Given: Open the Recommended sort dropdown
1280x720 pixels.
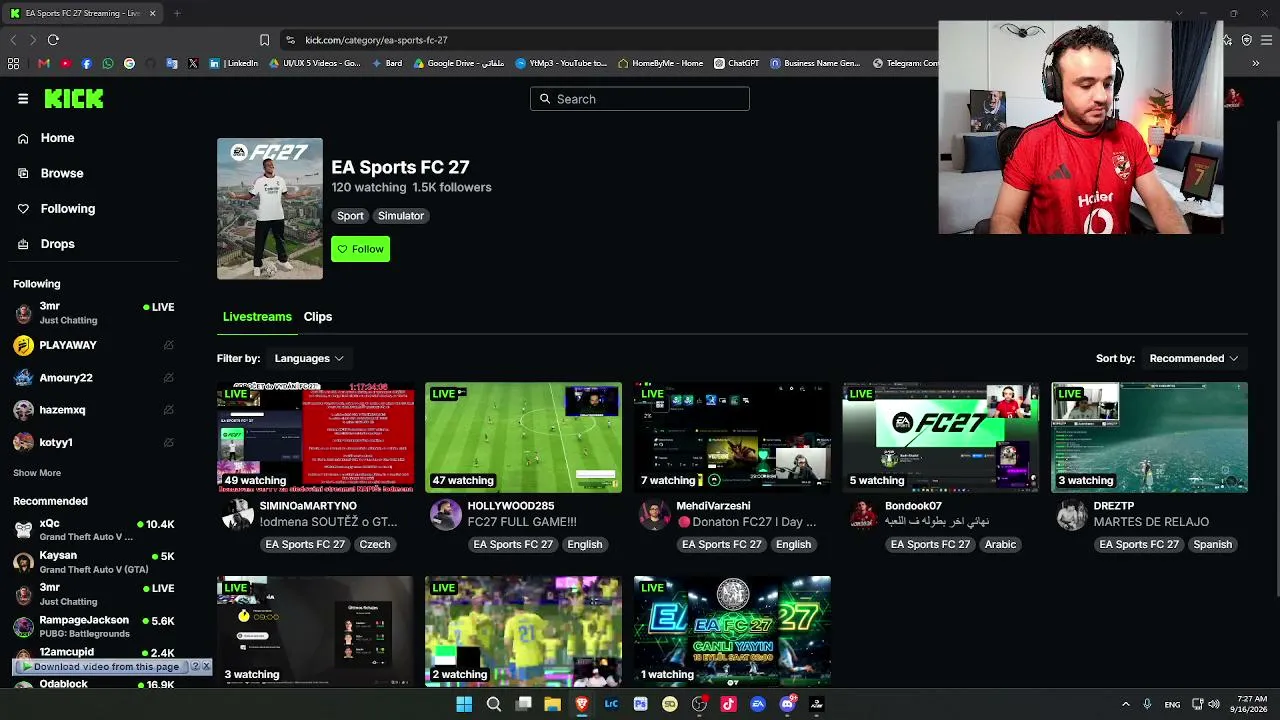Looking at the screenshot, I should pyautogui.click(x=1194, y=358).
